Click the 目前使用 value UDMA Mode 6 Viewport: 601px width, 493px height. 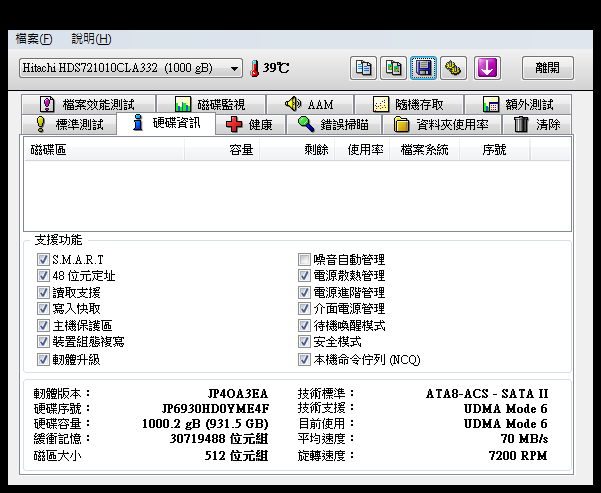506,424
